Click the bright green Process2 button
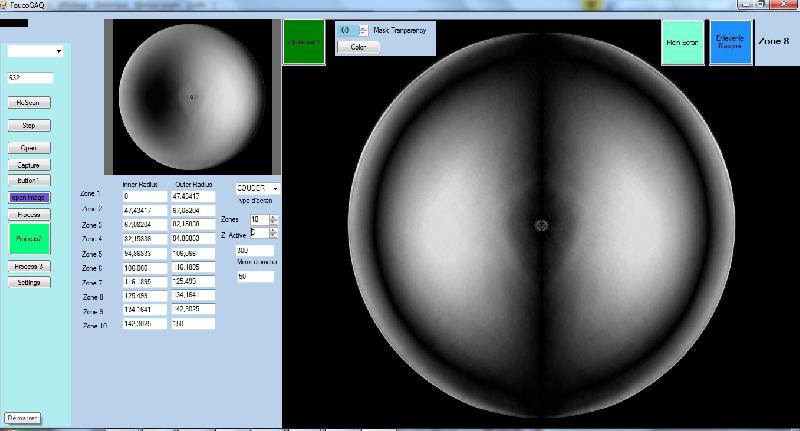Image resolution: width=800 pixels, height=431 pixels. [30, 238]
